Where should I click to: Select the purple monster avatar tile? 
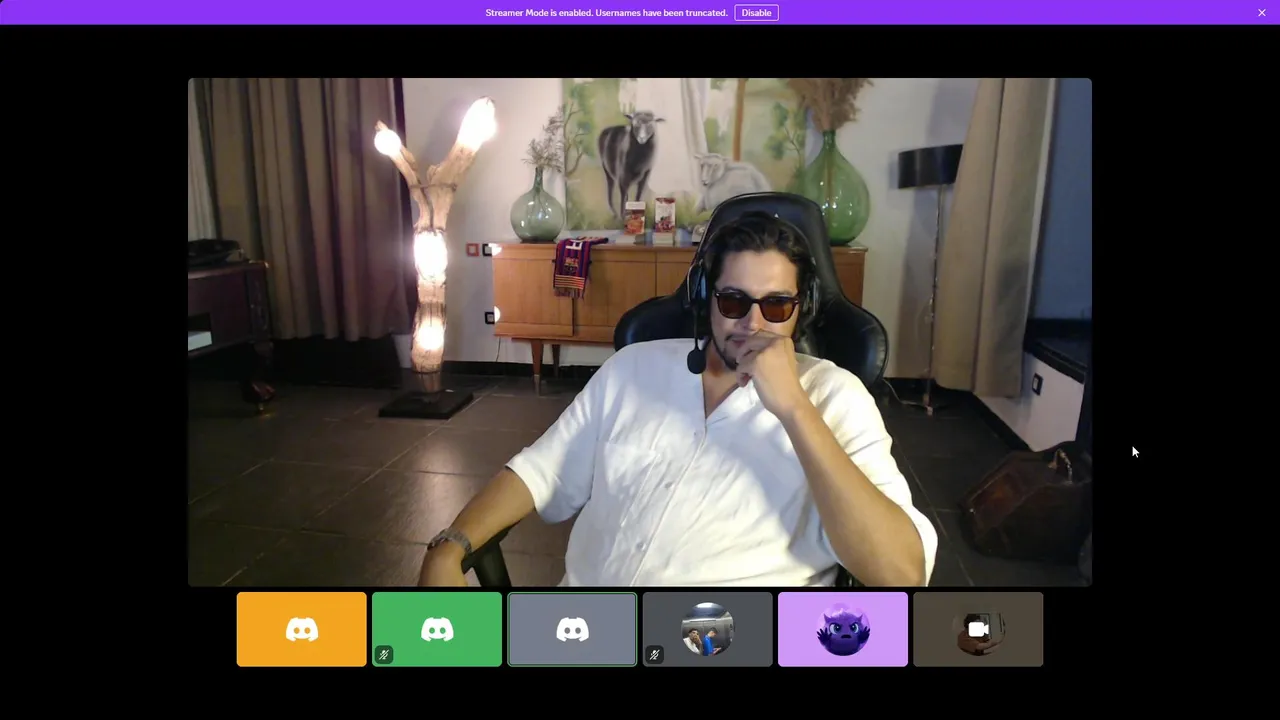point(843,629)
